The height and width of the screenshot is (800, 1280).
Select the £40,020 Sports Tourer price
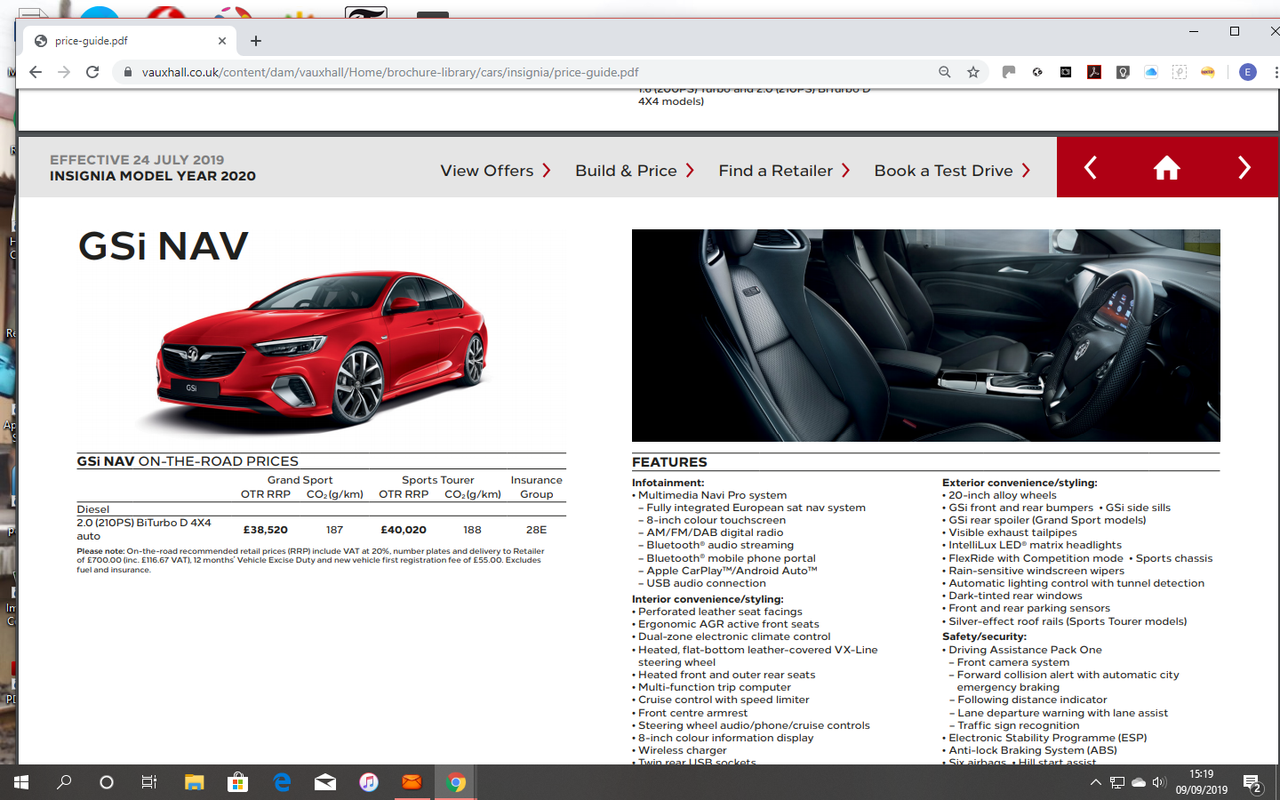(x=403, y=530)
